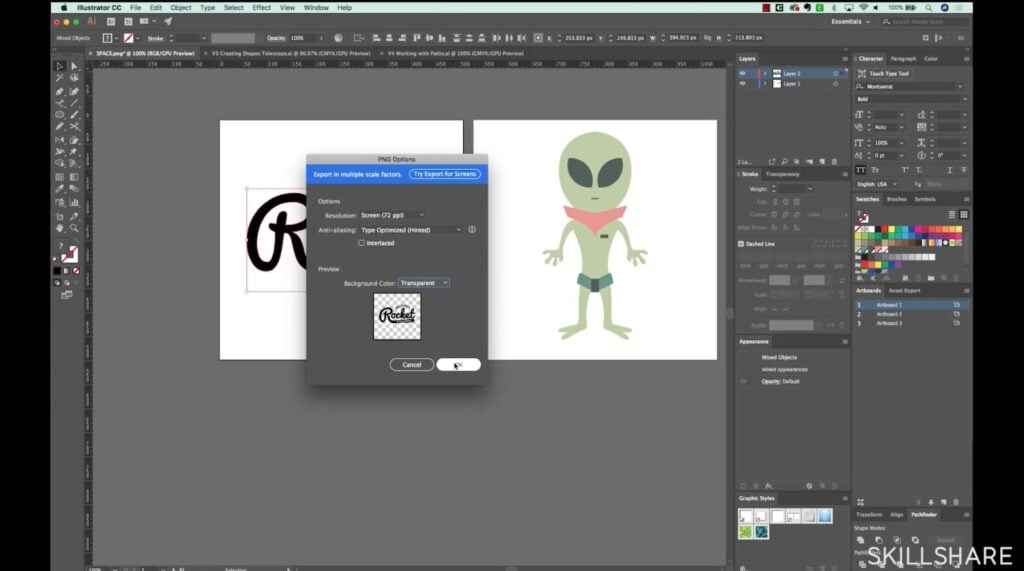The image size is (1024, 571).
Task: Select the Lasso tool
Action: point(74,78)
